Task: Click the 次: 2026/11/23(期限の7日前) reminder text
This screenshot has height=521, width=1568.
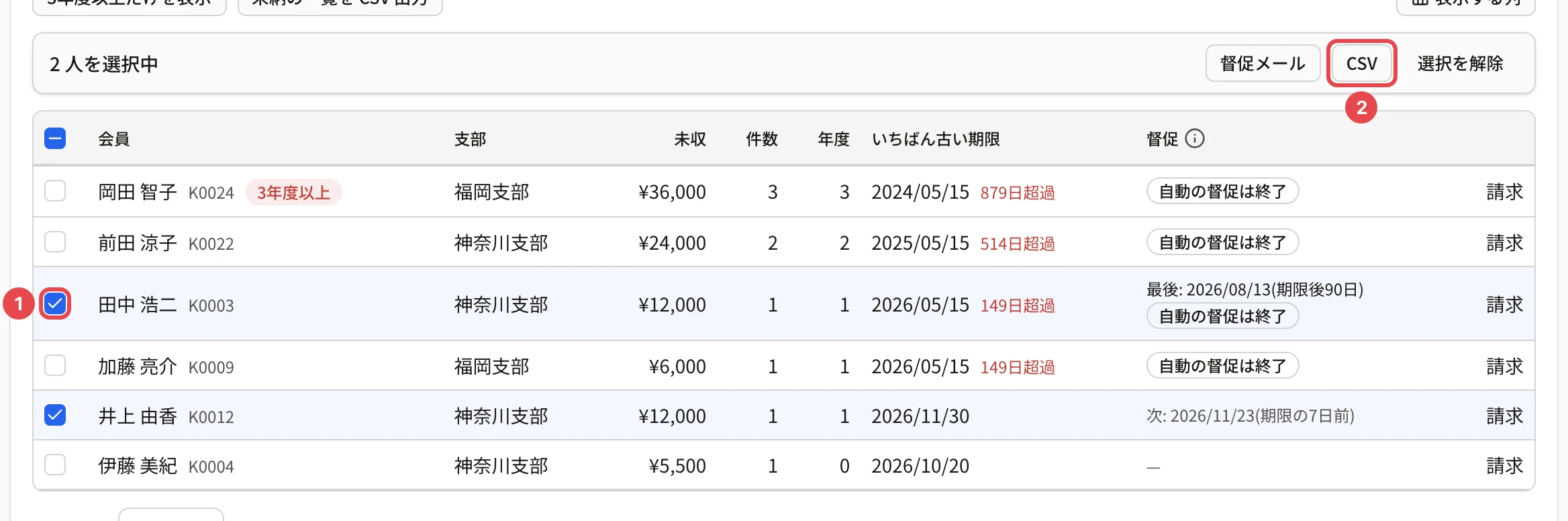Action: click(x=1251, y=416)
